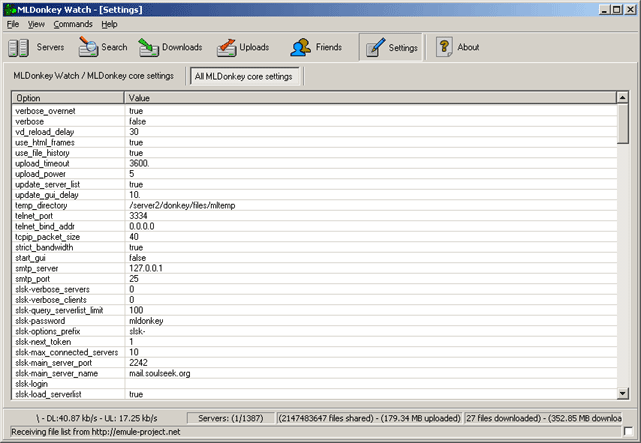Click the scrollbar up arrow
641x443 pixels.
tap(623, 98)
